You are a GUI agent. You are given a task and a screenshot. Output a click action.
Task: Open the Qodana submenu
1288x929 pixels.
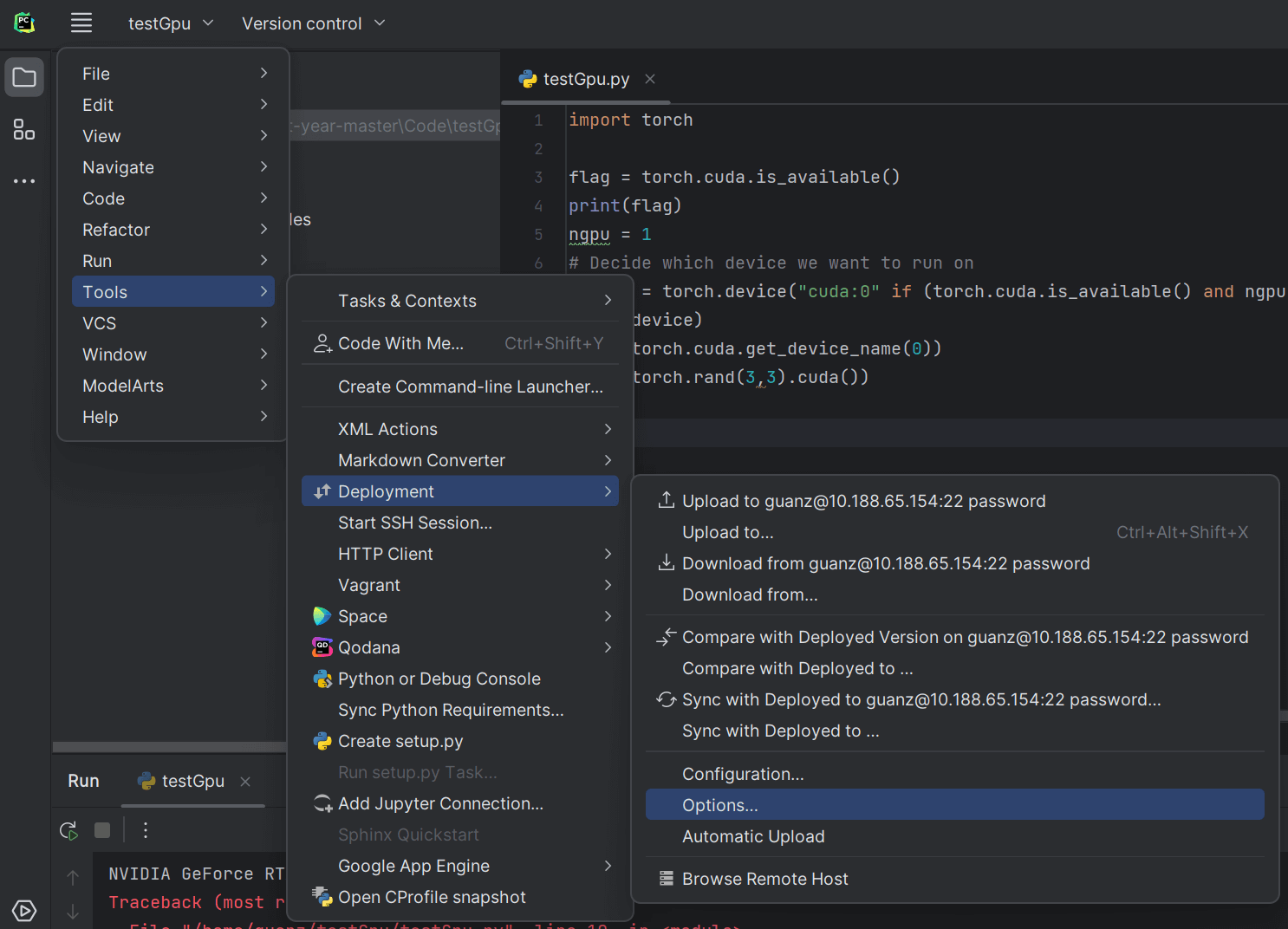click(460, 647)
